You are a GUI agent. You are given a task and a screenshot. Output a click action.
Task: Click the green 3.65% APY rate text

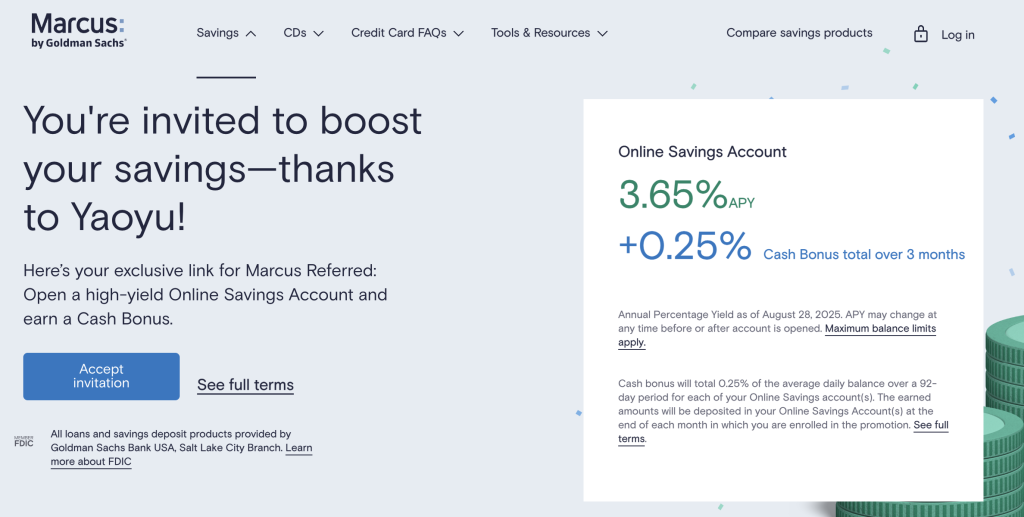pyautogui.click(x=672, y=195)
